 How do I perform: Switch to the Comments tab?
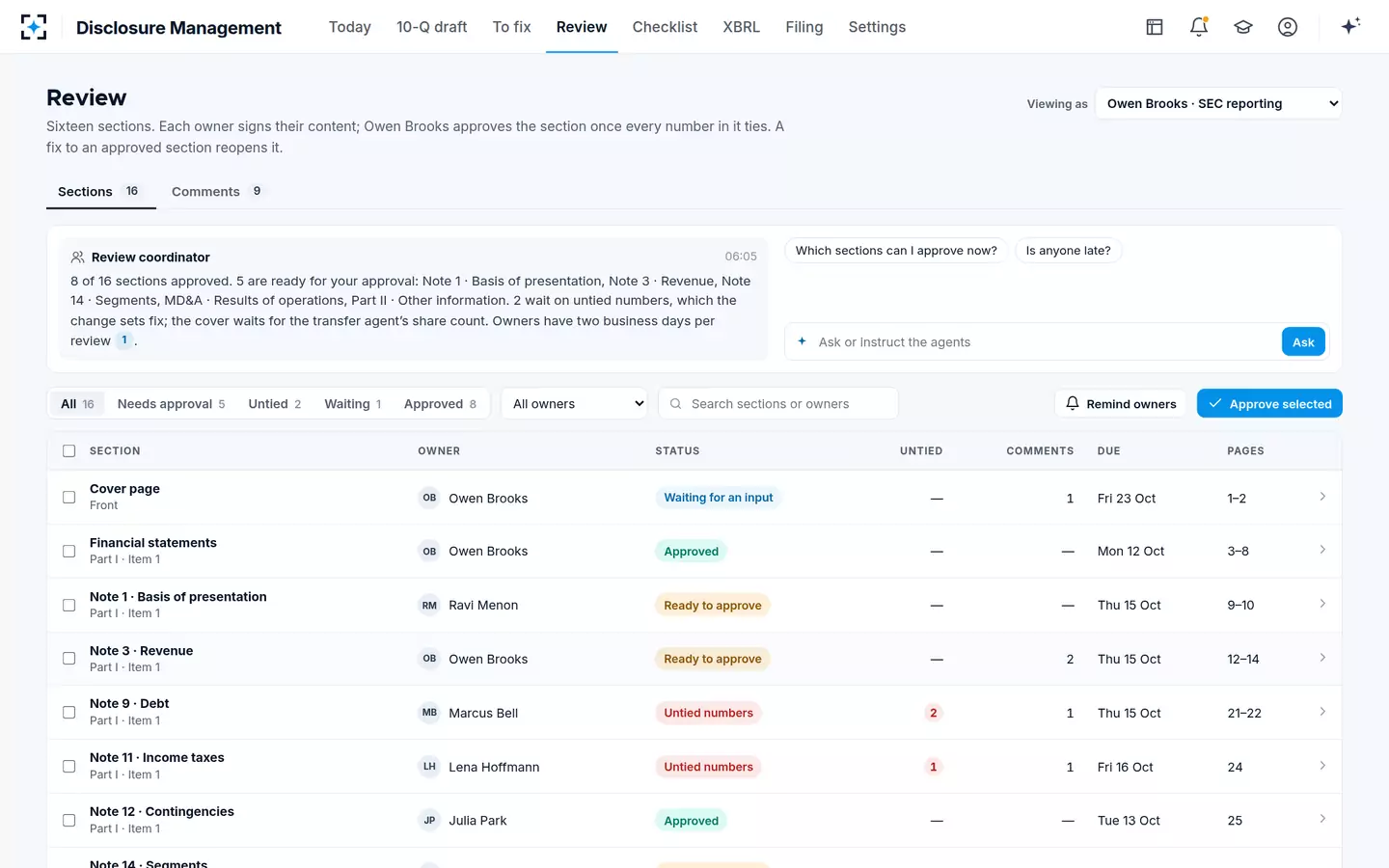217,192
